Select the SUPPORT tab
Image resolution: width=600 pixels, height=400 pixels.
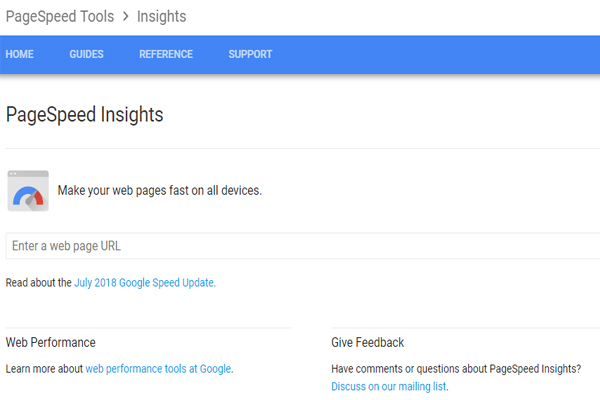250,54
